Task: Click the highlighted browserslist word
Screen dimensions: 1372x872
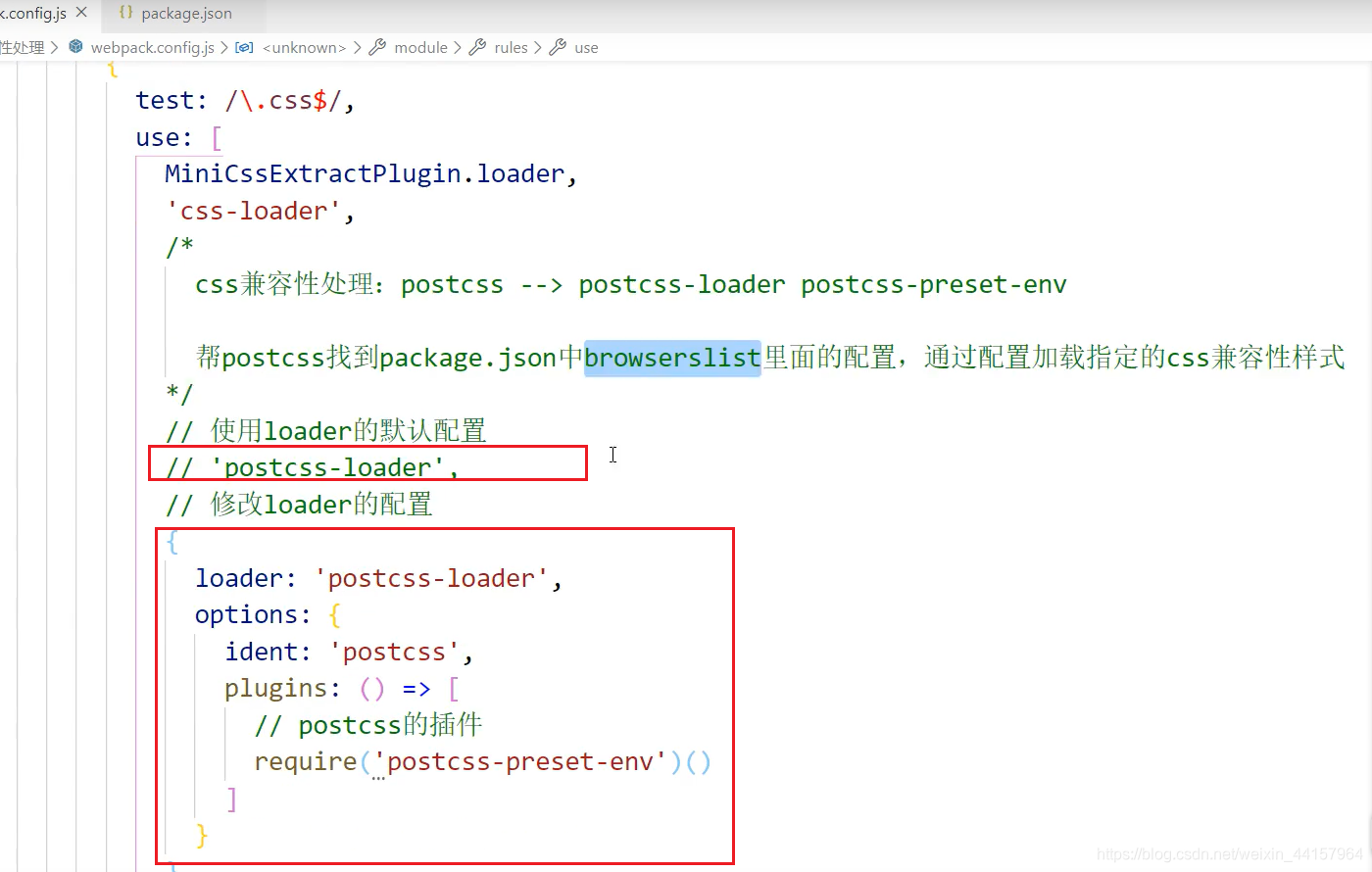Action: coord(672,359)
